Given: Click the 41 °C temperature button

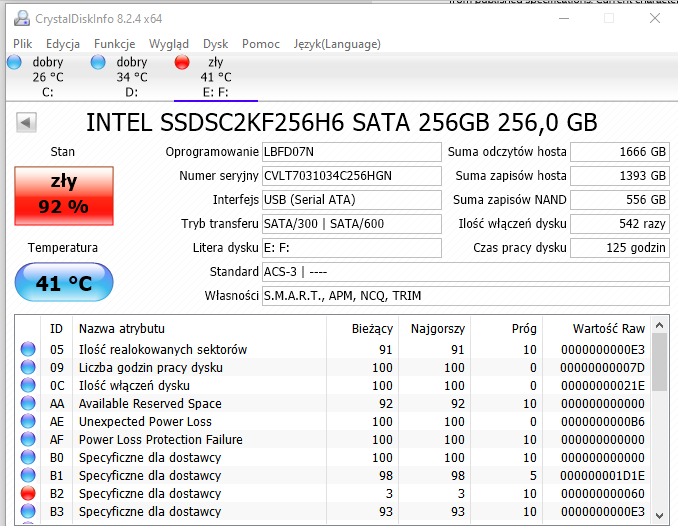Looking at the screenshot, I should (x=64, y=282).
